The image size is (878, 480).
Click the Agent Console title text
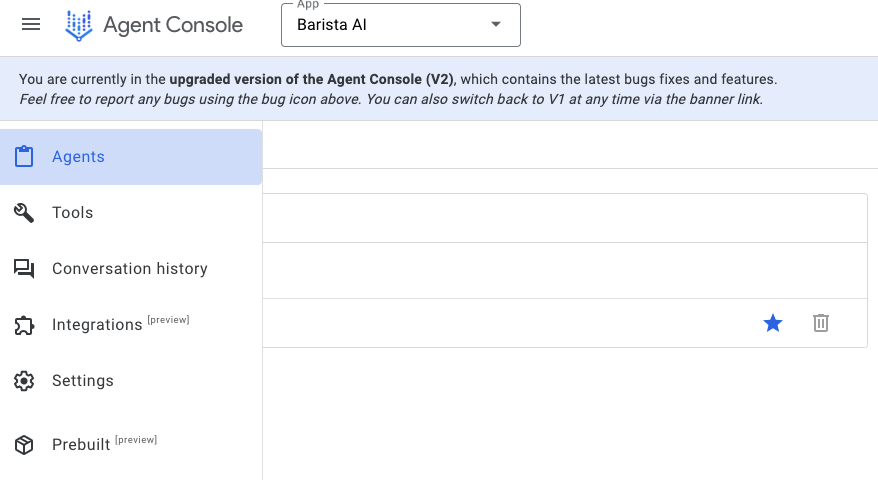173,25
